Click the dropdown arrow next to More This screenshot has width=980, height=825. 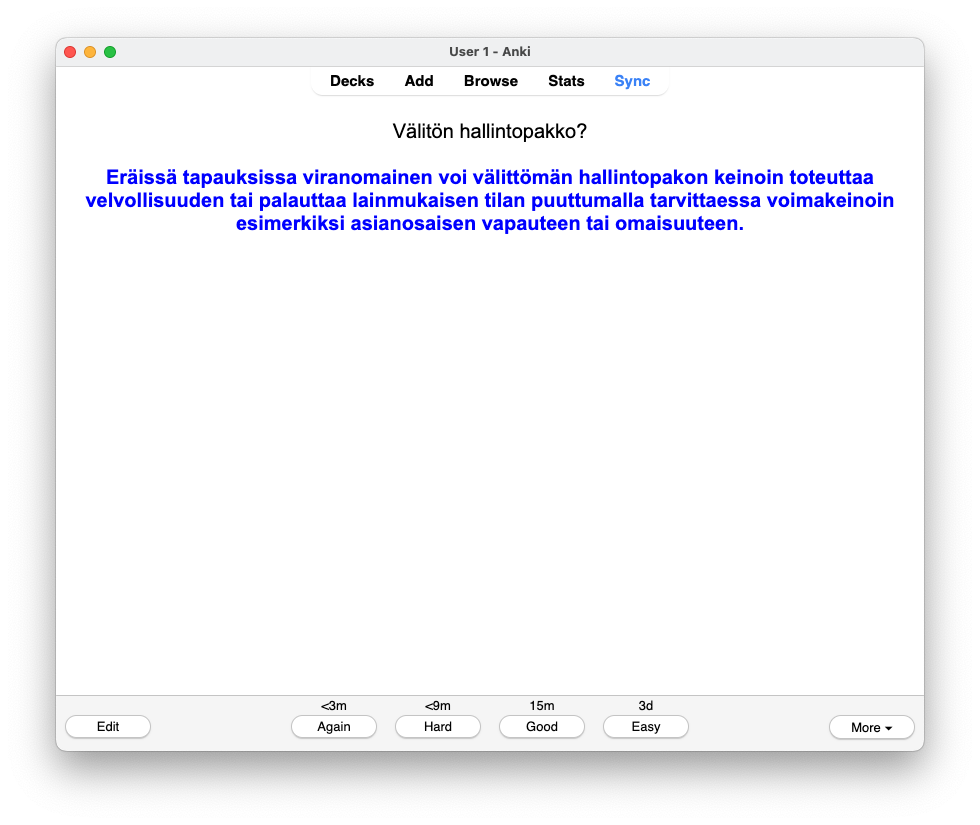(x=889, y=729)
